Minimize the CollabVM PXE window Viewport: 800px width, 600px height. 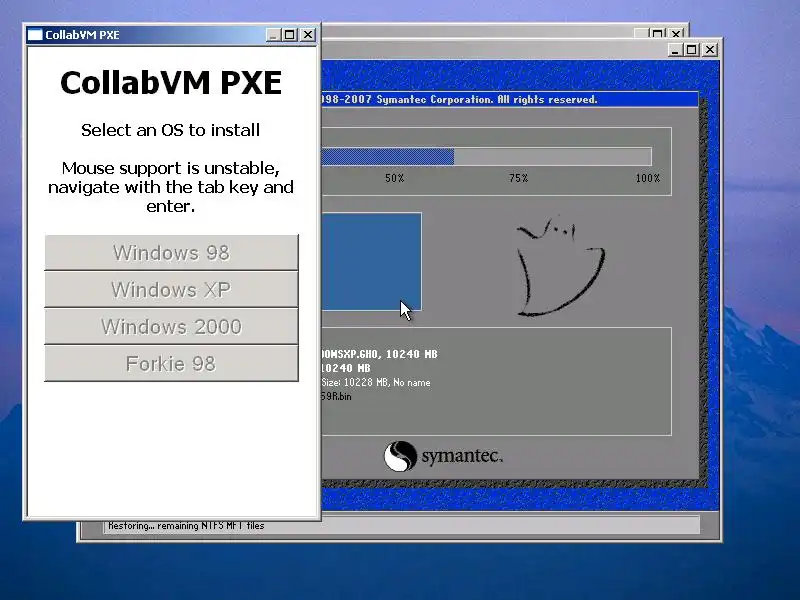tap(273, 35)
